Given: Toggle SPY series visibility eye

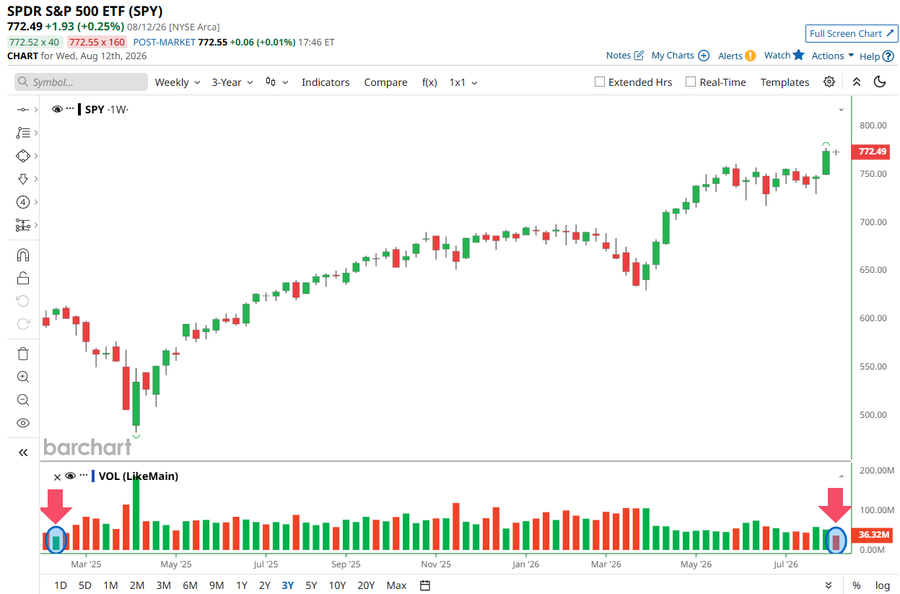Looking at the screenshot, I should tap(57, 109).
